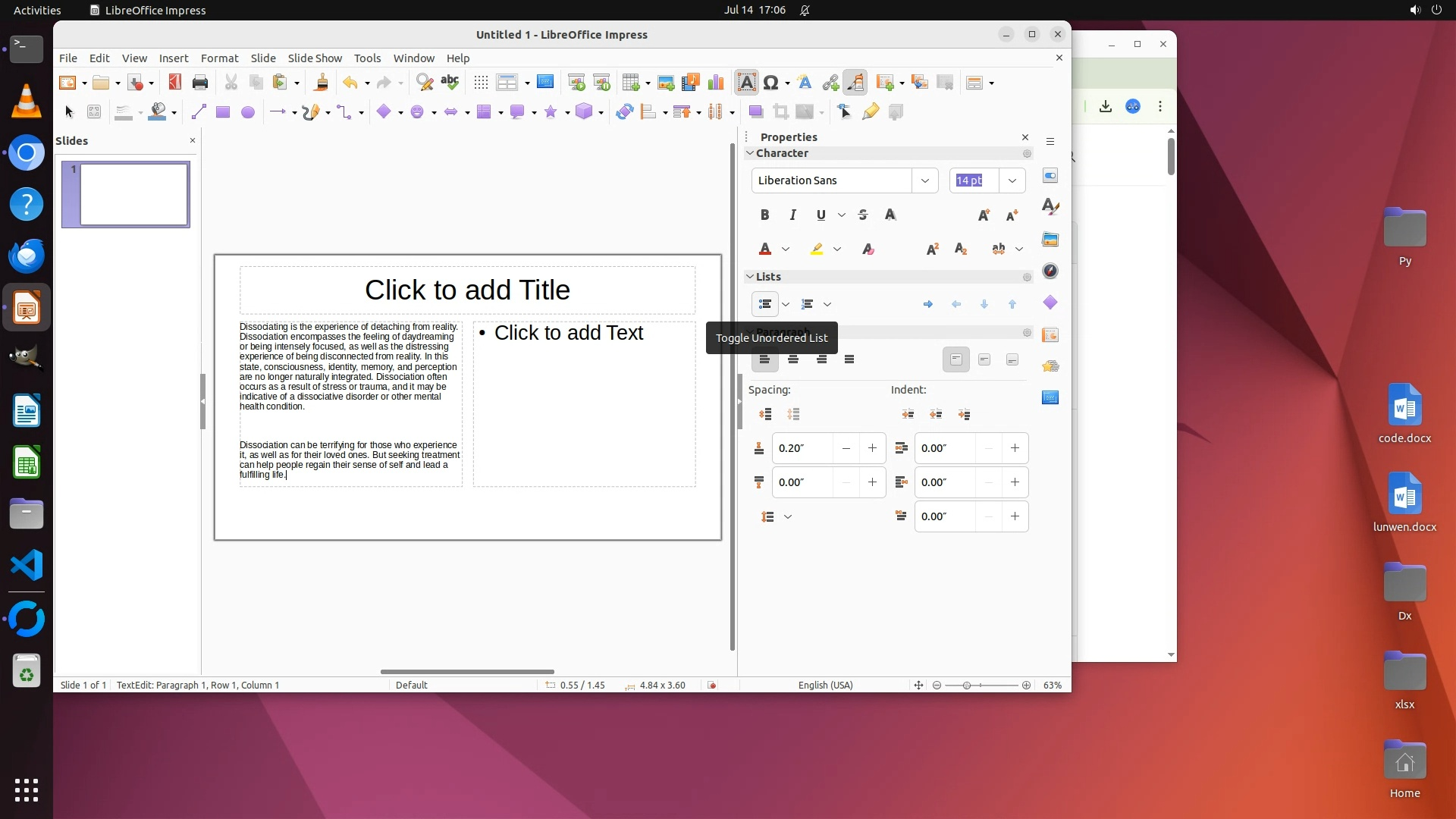This screenshot has height=819, width=1456.
Task: Open the Special Character icon
Action: tap(771, 83)
